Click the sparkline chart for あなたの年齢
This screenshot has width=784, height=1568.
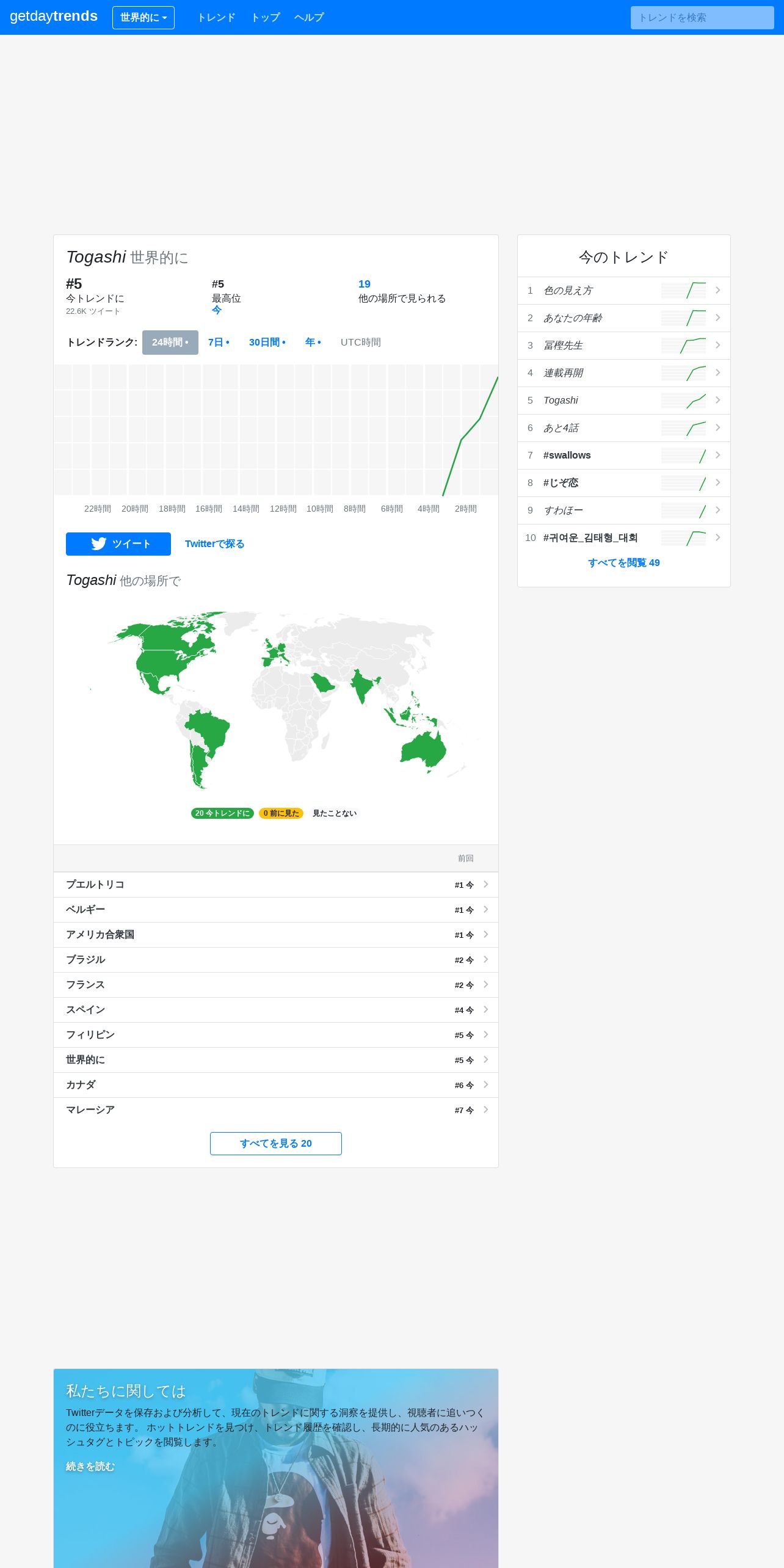[x=683, y=318]
